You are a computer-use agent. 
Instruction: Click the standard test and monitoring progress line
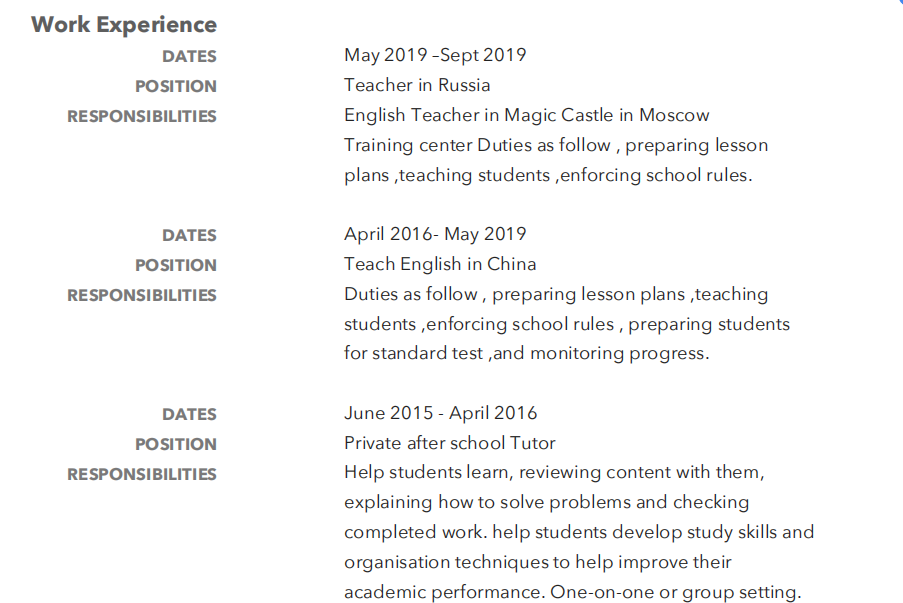click(526, 353)
